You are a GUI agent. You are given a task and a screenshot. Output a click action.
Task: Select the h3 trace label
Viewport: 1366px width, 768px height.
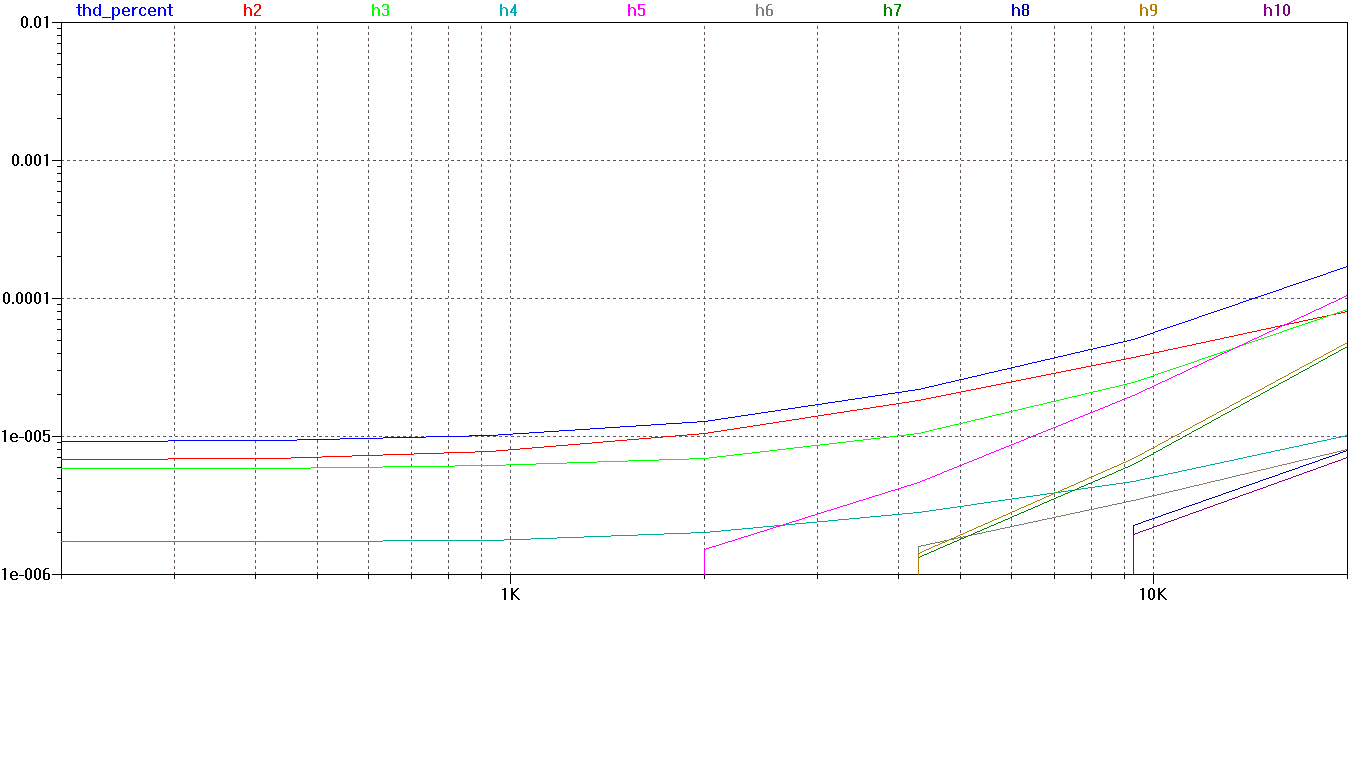click(380, 11)
